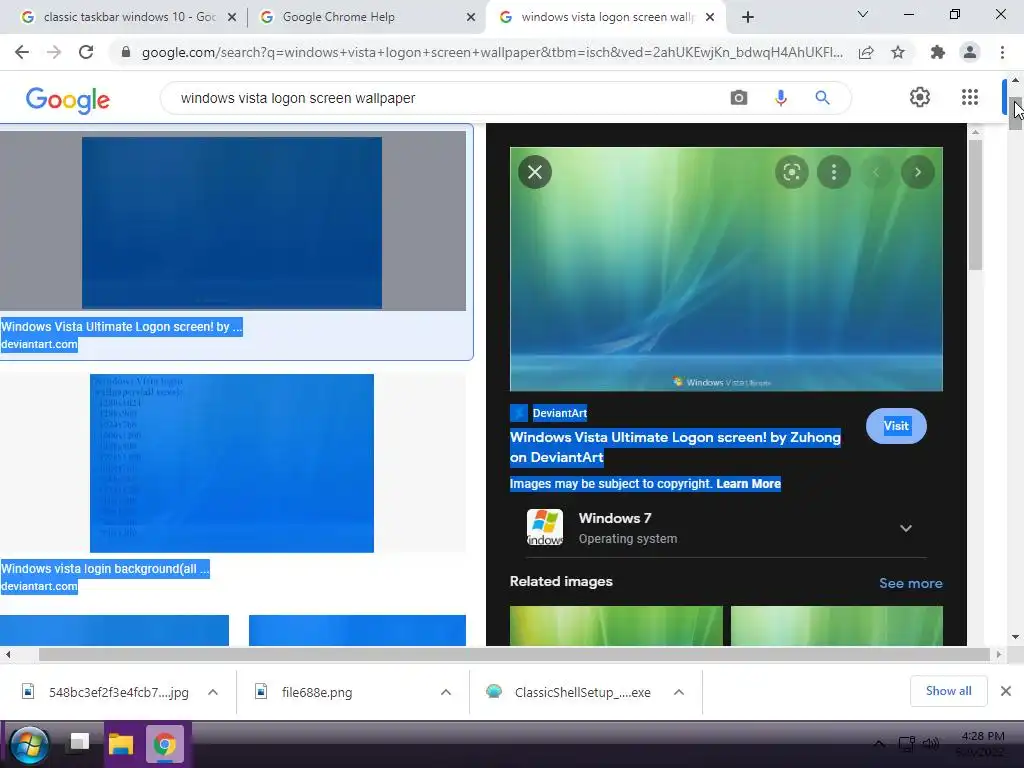The width and height of the screenshot is (1024, 768).
Task: Open options for 548bc3ef2f3e4fcb7 jpg download
Action: click(x=213, y=692)
